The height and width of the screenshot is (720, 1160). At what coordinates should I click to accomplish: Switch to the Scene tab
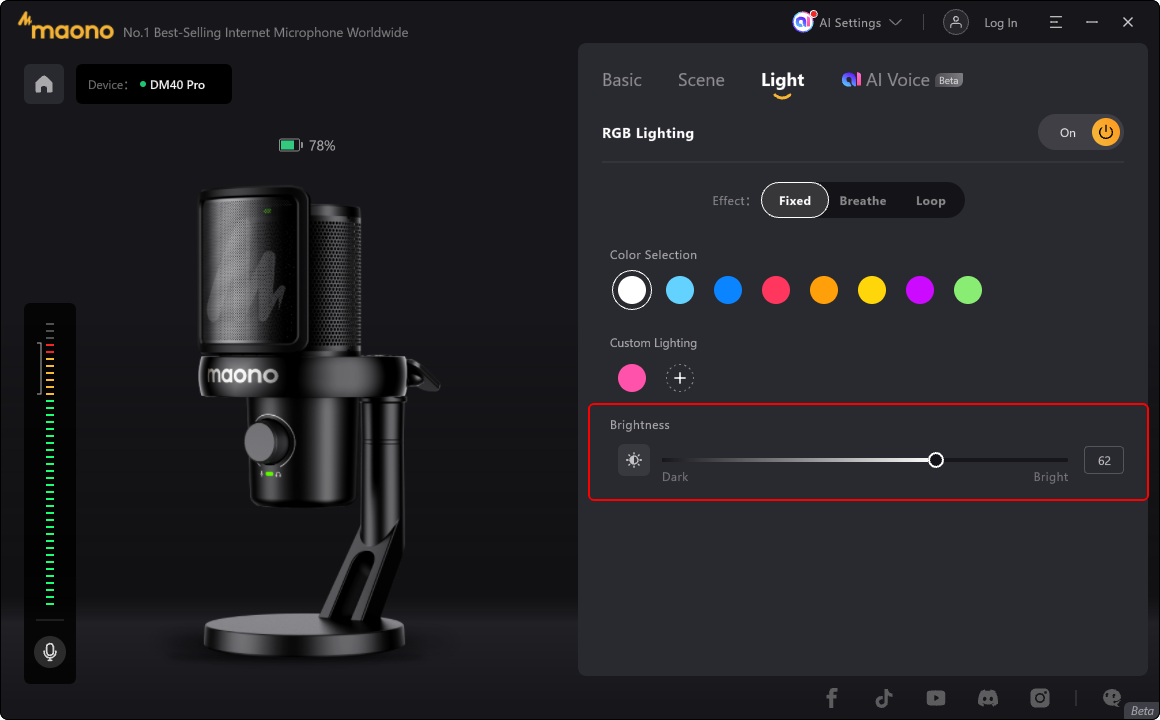point(701,80)
